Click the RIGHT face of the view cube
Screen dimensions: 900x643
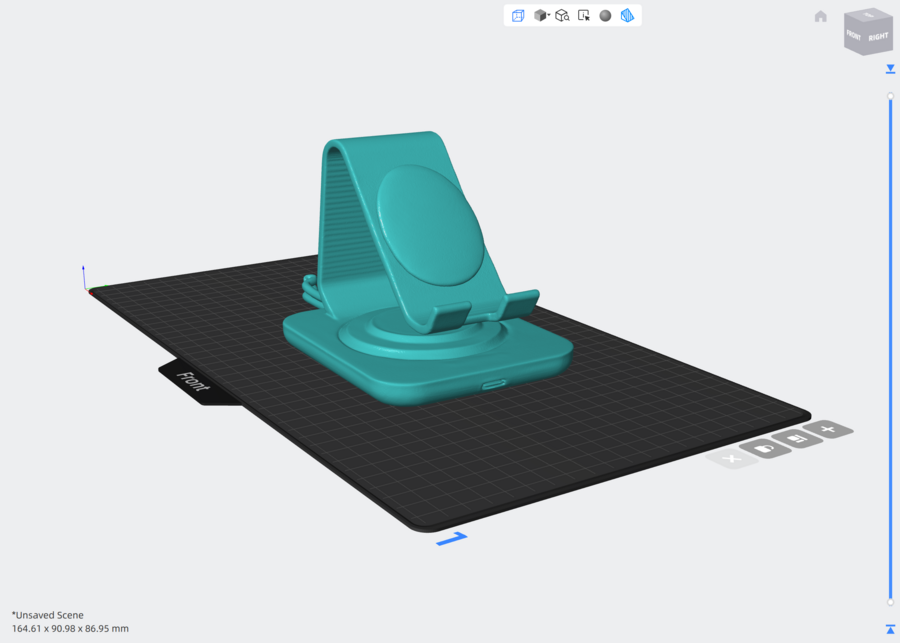[x=878, y=37]
